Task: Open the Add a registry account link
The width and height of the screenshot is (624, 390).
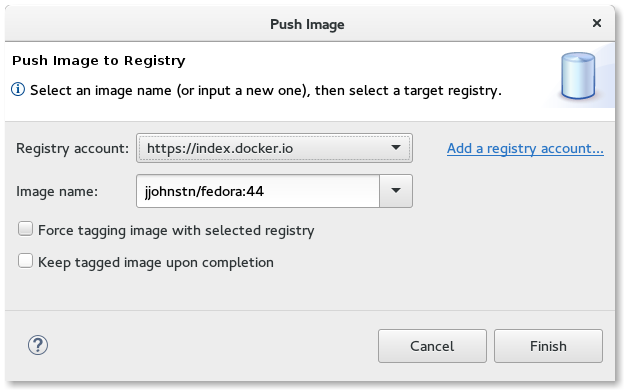Action: tap(525, 148)
